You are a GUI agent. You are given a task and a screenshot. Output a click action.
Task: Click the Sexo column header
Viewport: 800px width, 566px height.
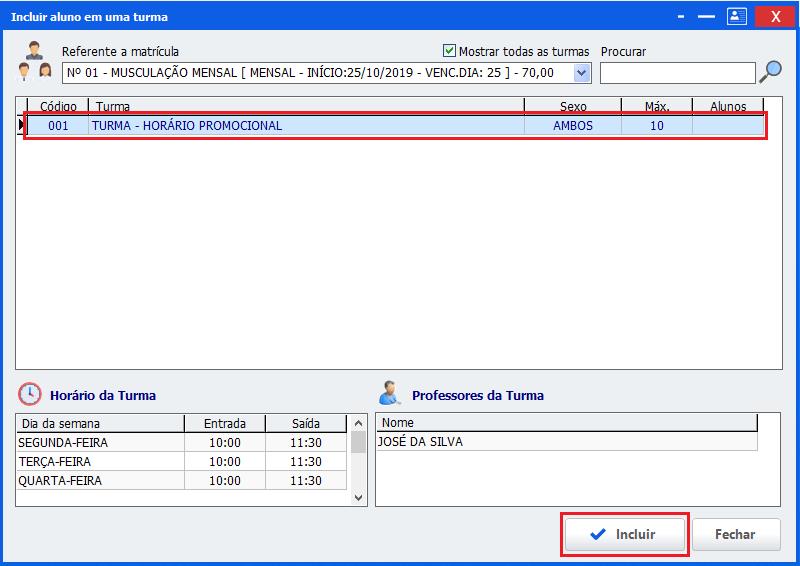tap(573, 106)
